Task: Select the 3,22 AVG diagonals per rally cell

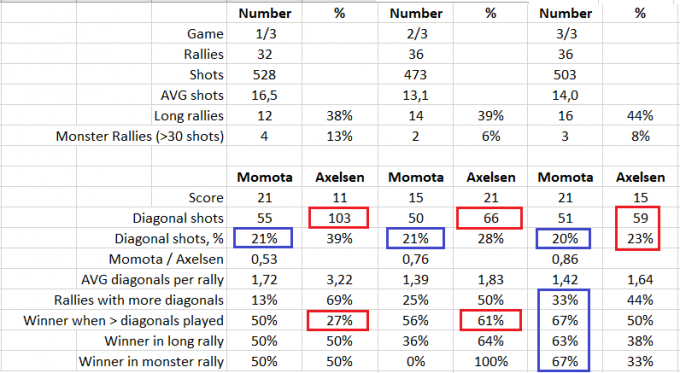Action: pos(340,279)
